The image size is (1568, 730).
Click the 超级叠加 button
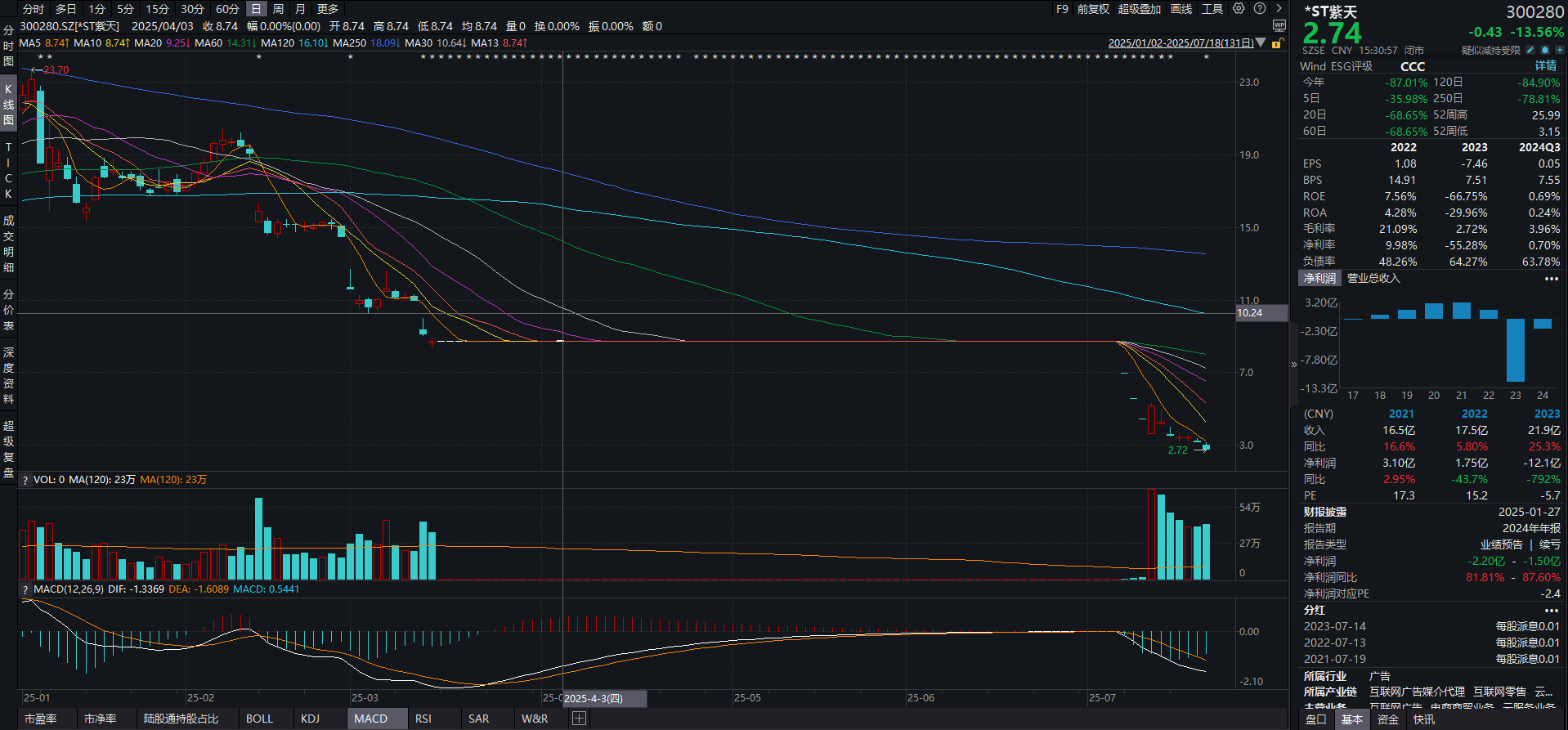pos(1139,9)
